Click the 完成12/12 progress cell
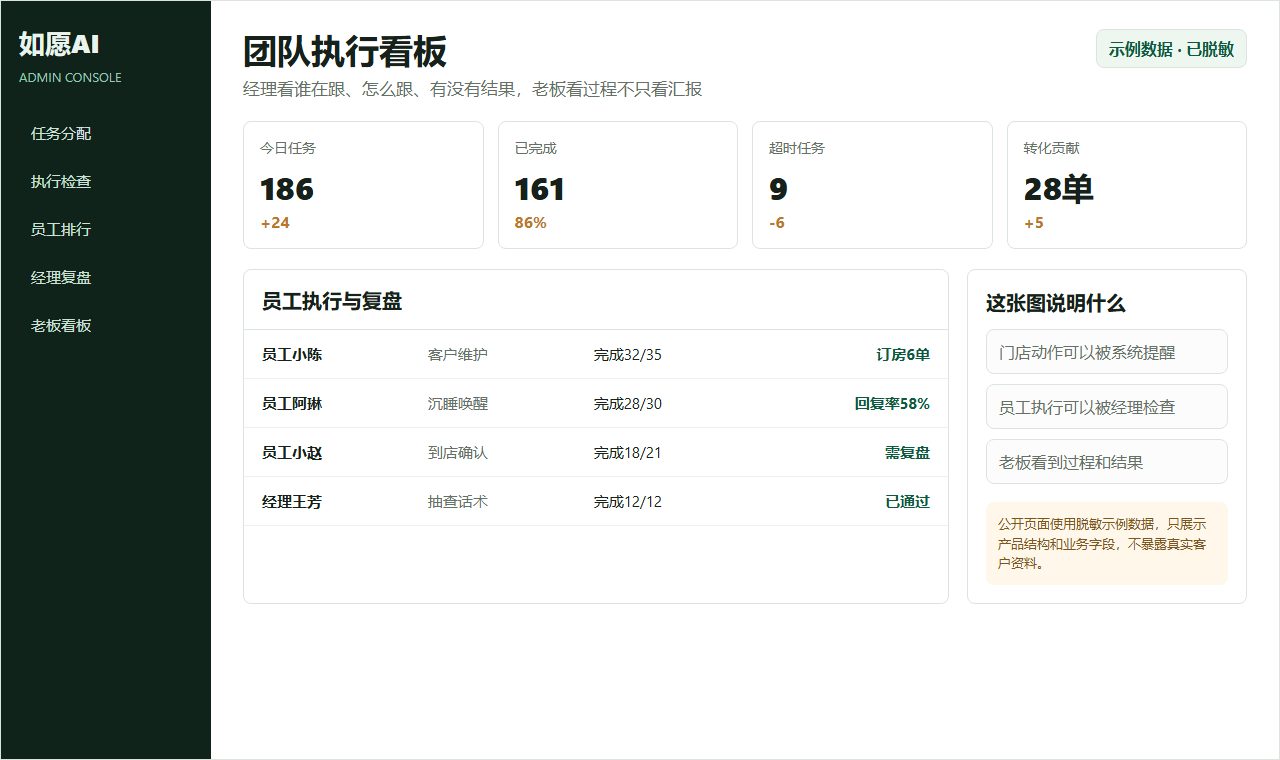This screenshot has width=1280, height=760. coord(628,502)
